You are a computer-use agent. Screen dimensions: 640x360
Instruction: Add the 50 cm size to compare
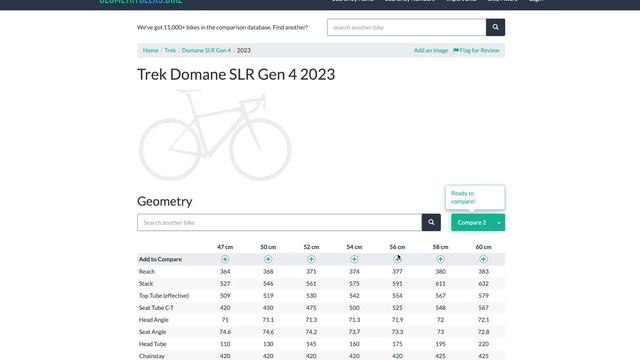tap(268, 259)
